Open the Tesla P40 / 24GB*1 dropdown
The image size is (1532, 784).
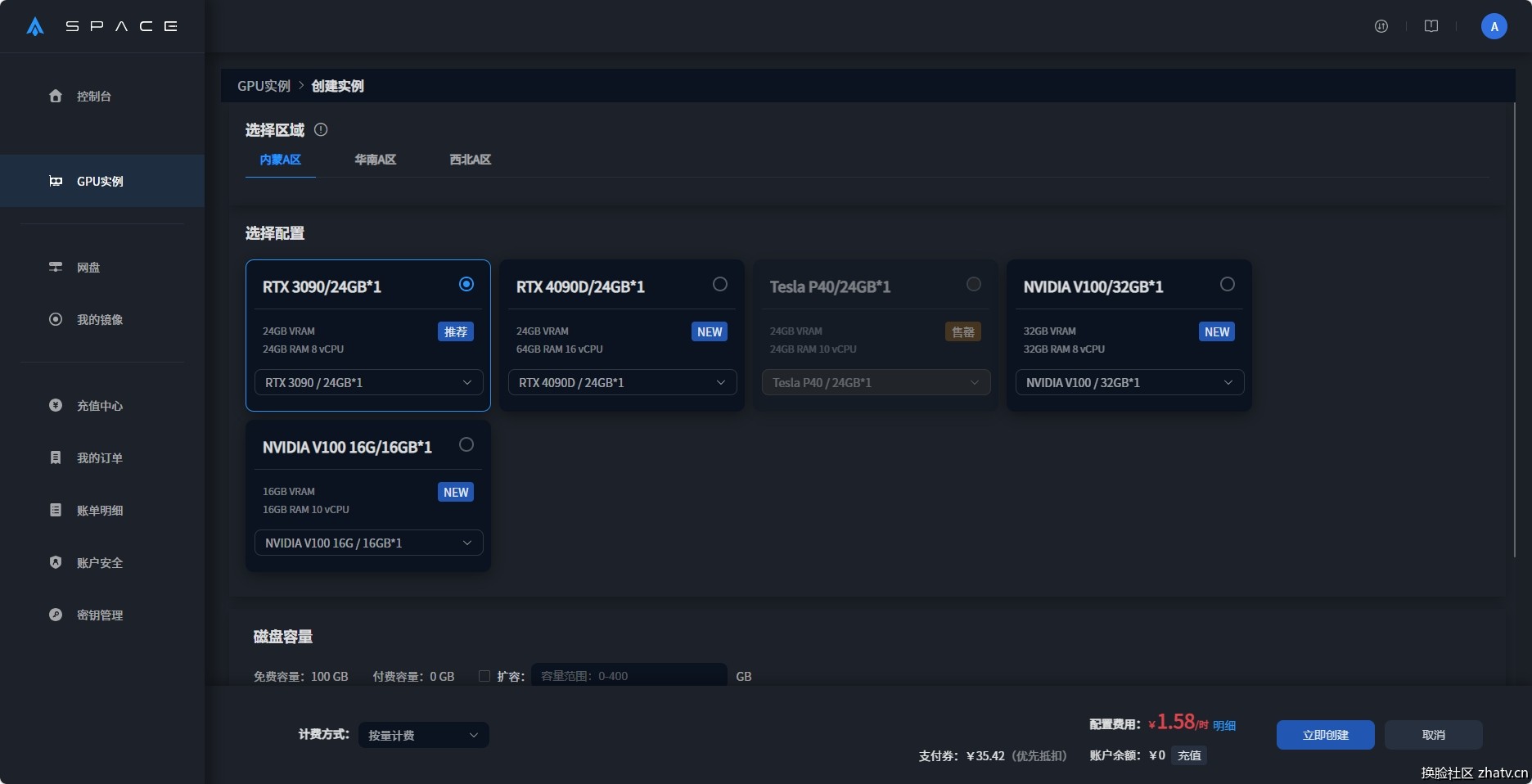click(x=876, y=382)
